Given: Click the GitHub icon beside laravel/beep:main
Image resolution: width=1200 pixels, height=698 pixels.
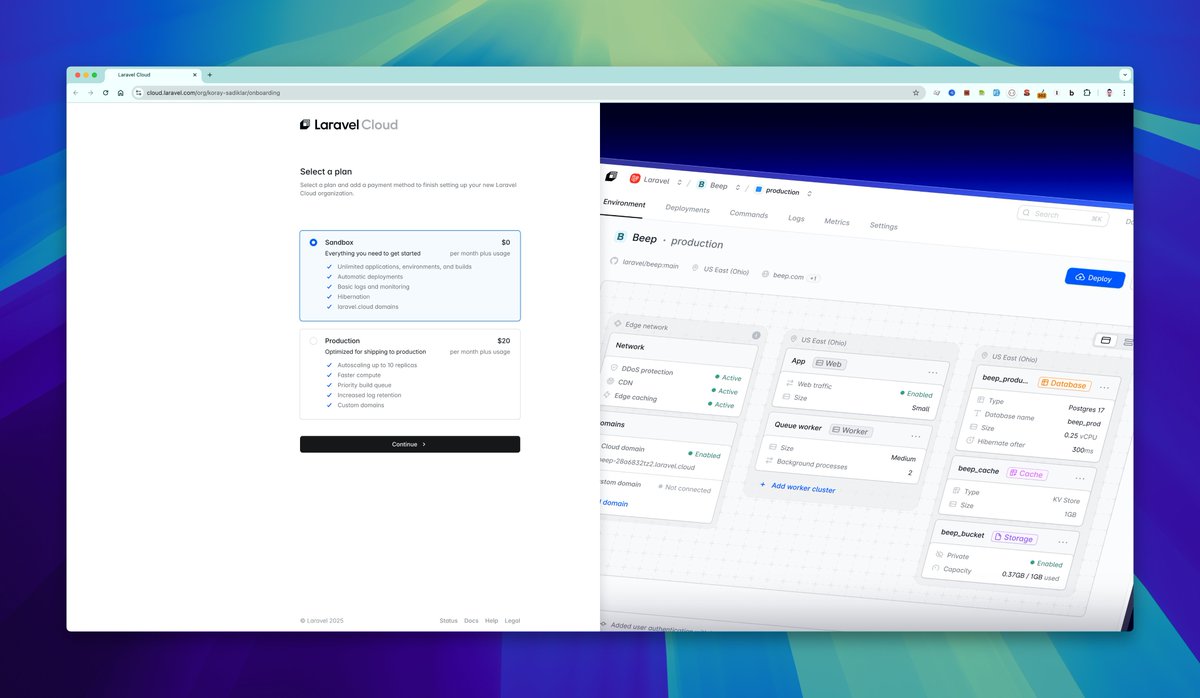Looking at the screenshot, I should point(614,262).
